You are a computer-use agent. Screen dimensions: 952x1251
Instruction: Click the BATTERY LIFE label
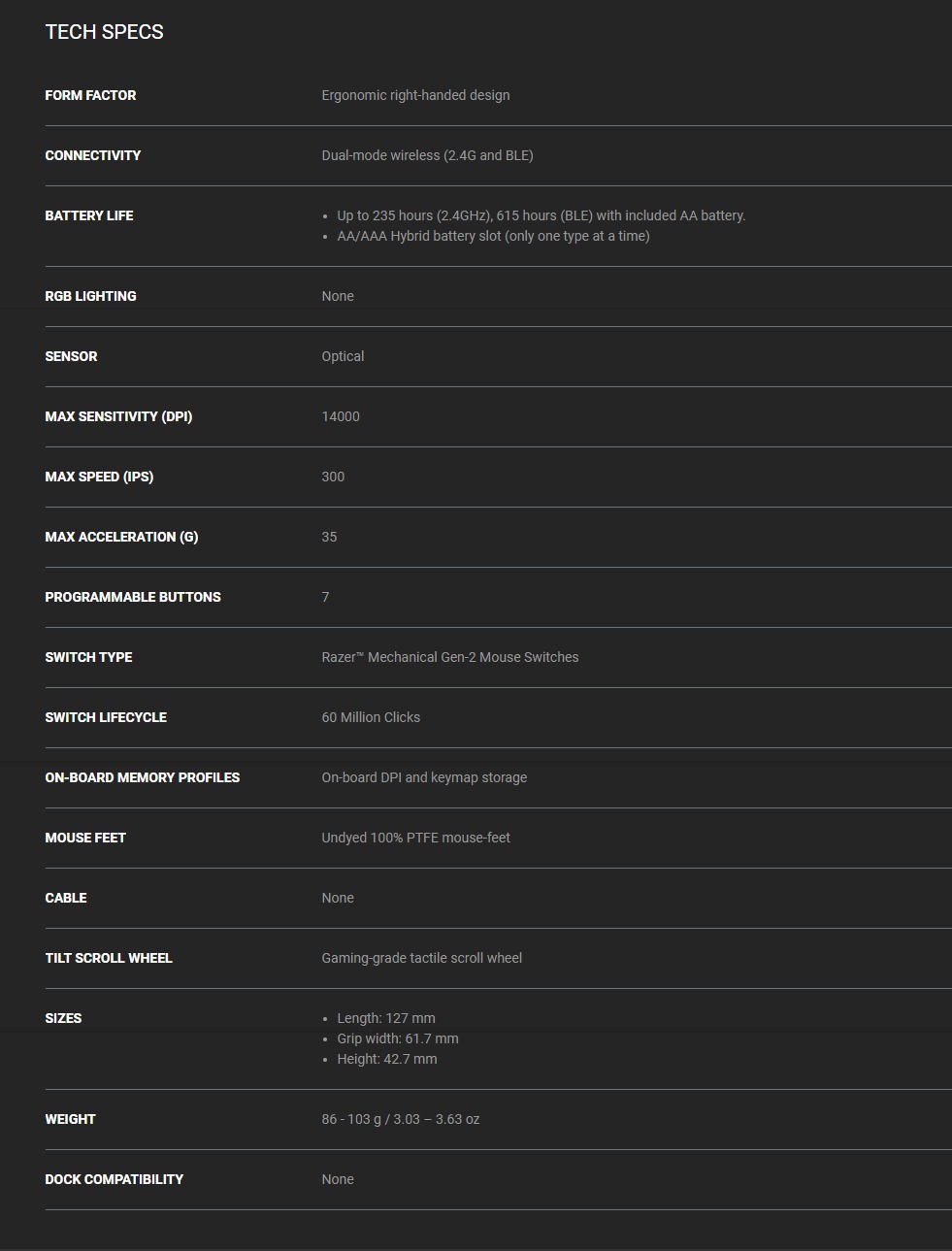pyautogui.click(x=89, y=215)
